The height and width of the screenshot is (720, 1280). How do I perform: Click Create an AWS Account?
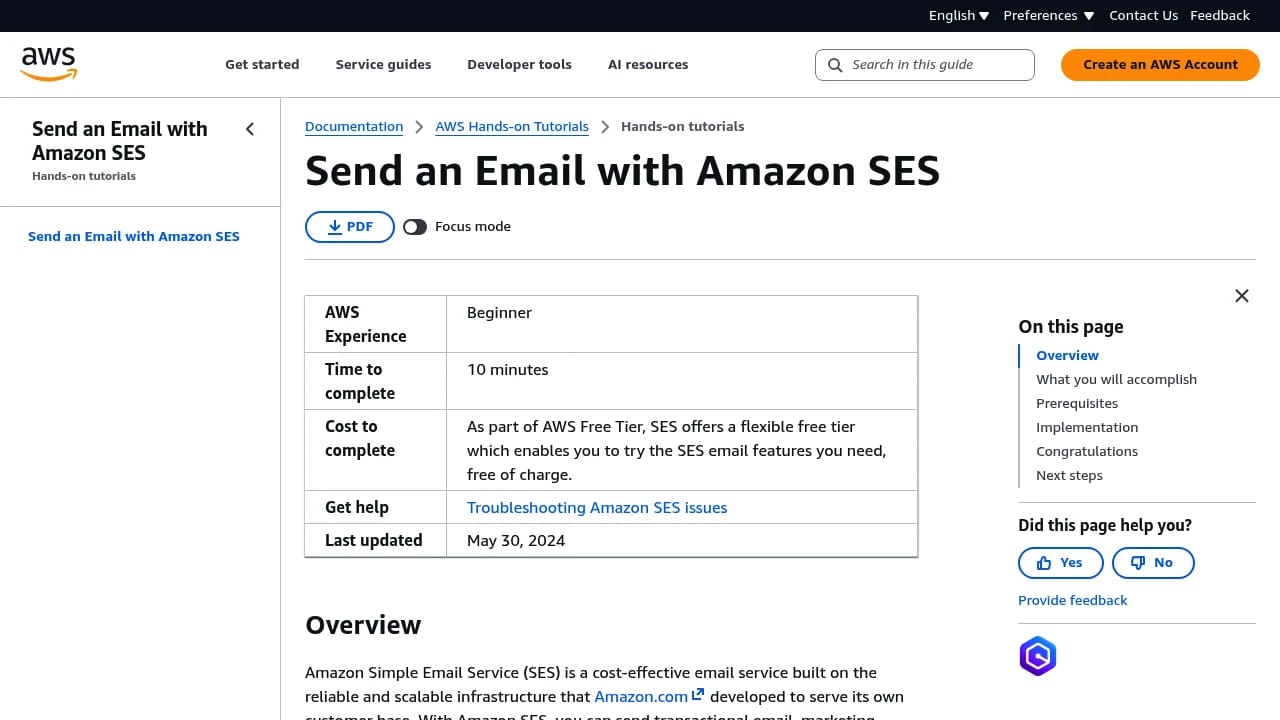pyautogui.click(x=1160, y=64)
